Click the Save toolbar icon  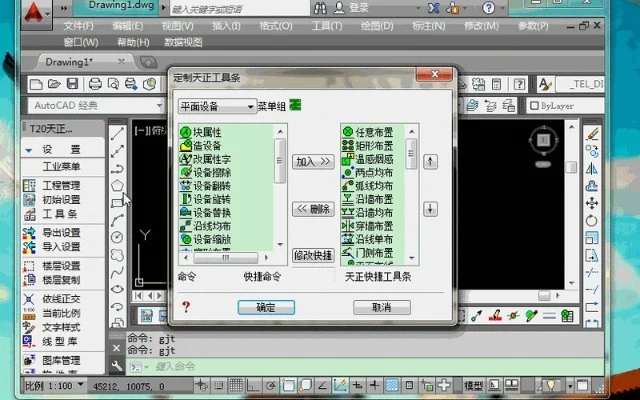click(x=72, y=84)
